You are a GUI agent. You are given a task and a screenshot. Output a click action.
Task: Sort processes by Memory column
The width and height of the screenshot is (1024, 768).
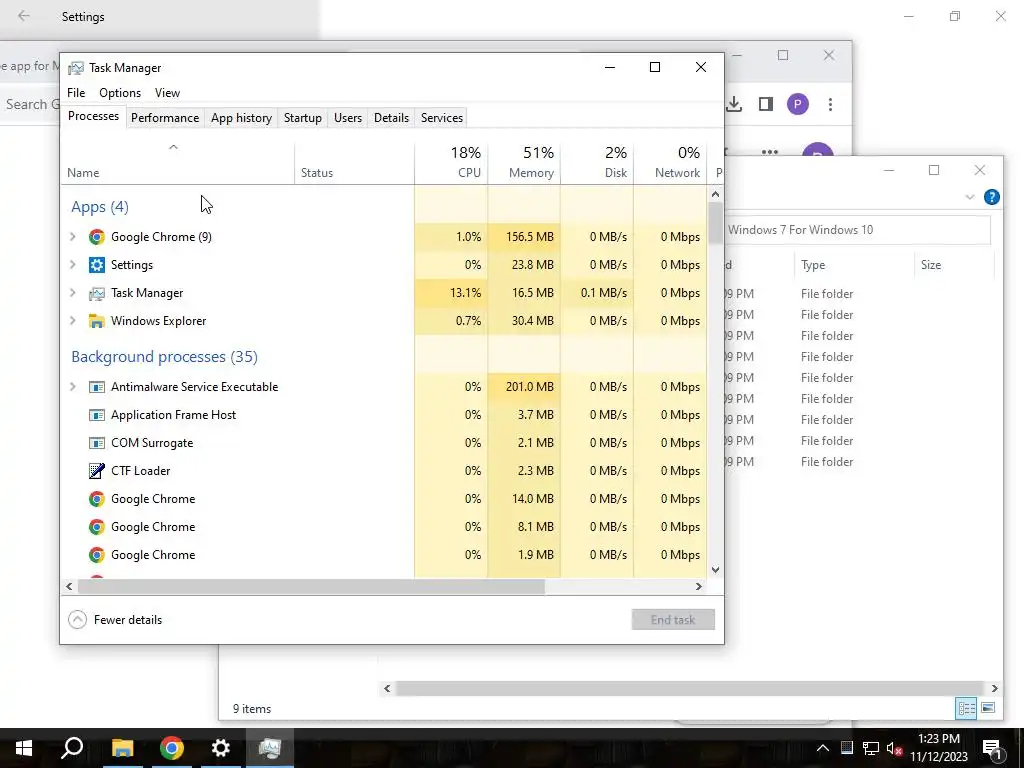[524, 162]
